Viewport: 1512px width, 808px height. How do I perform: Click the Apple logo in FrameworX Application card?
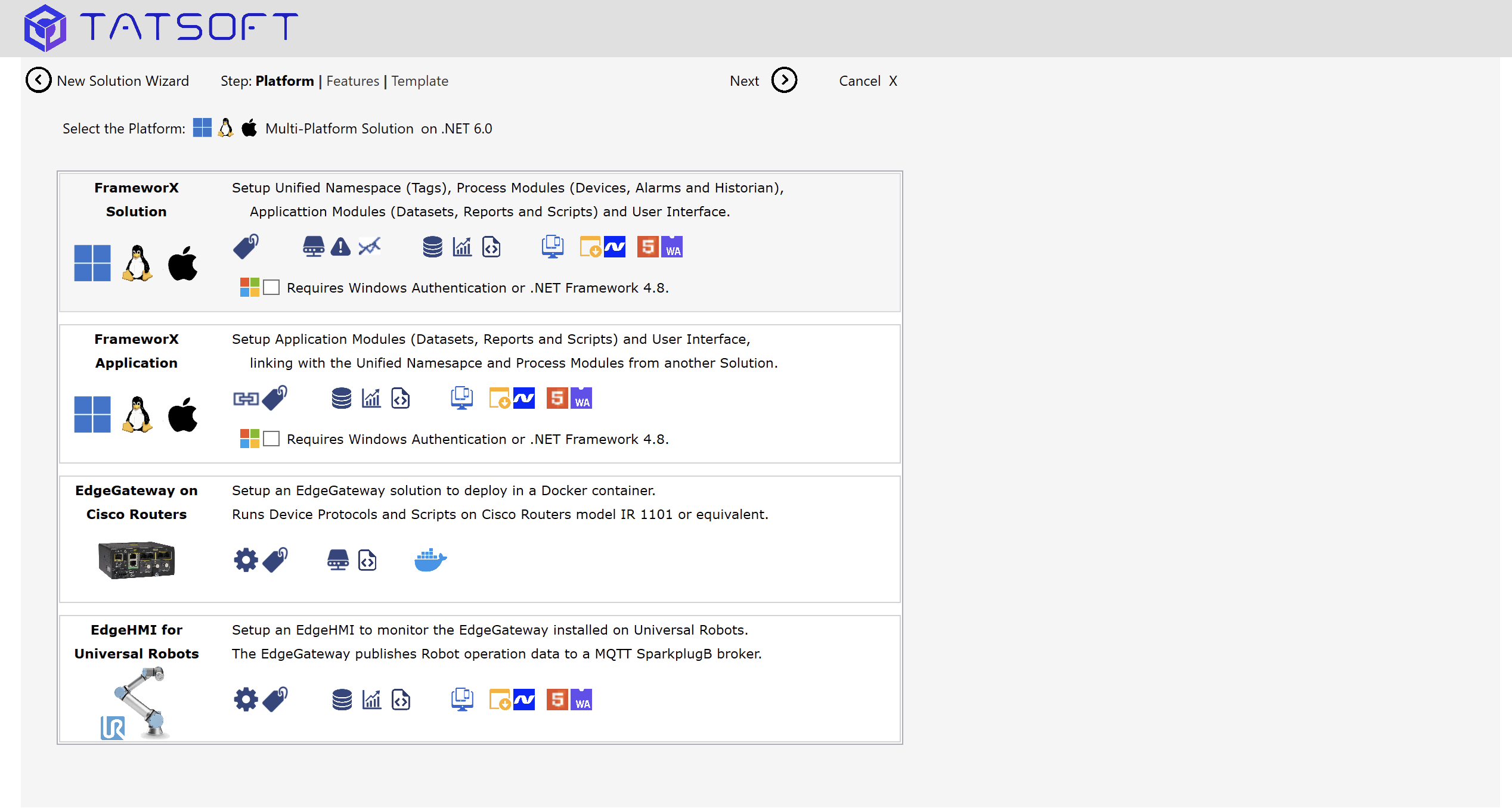point(182,414)
